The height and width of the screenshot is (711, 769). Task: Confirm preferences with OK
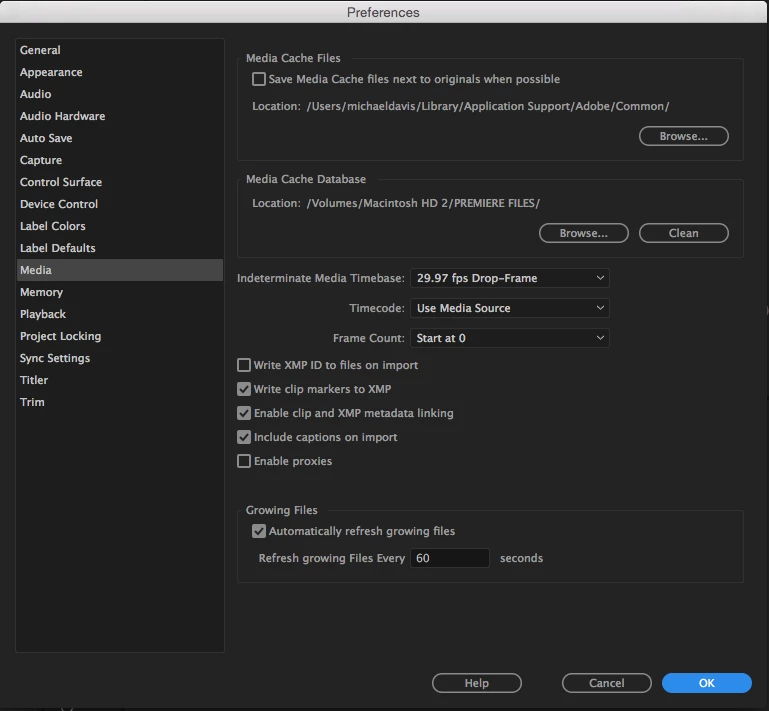click(x=707, y=683)
